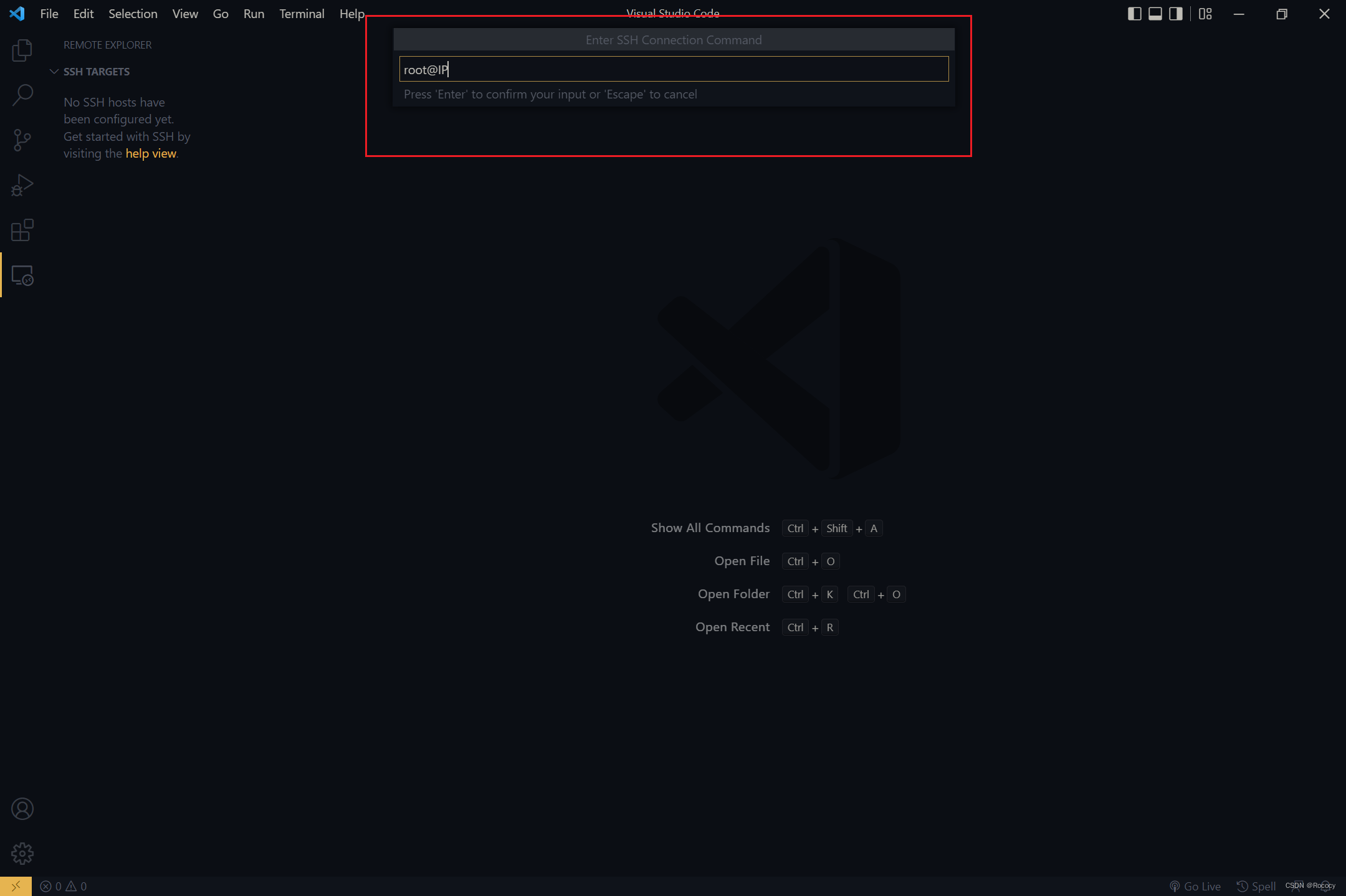
Task: Open Customize Layout icon in title bar
Action: [1206, 14]
